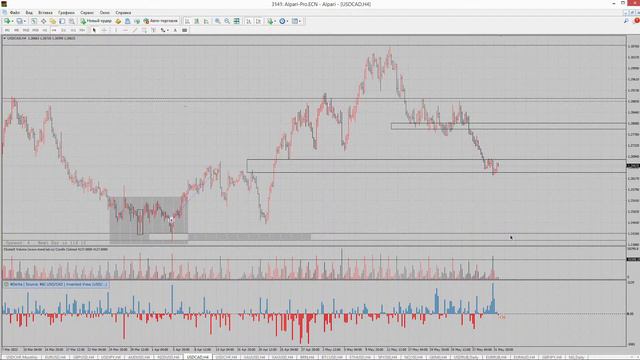This screenshot has width=640, height=360.
Task: Open the Файл menu
Action: pyautogui.click(x=14, y=13)
